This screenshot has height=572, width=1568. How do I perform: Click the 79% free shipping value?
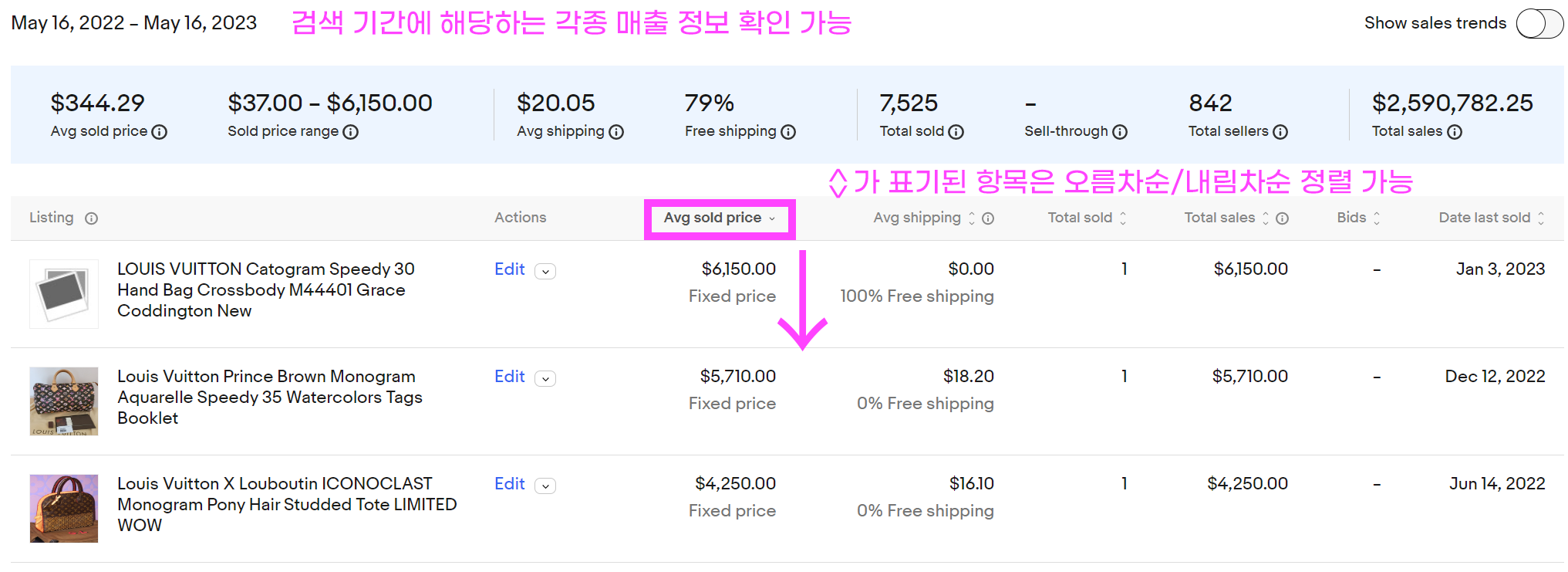point(709,103)
